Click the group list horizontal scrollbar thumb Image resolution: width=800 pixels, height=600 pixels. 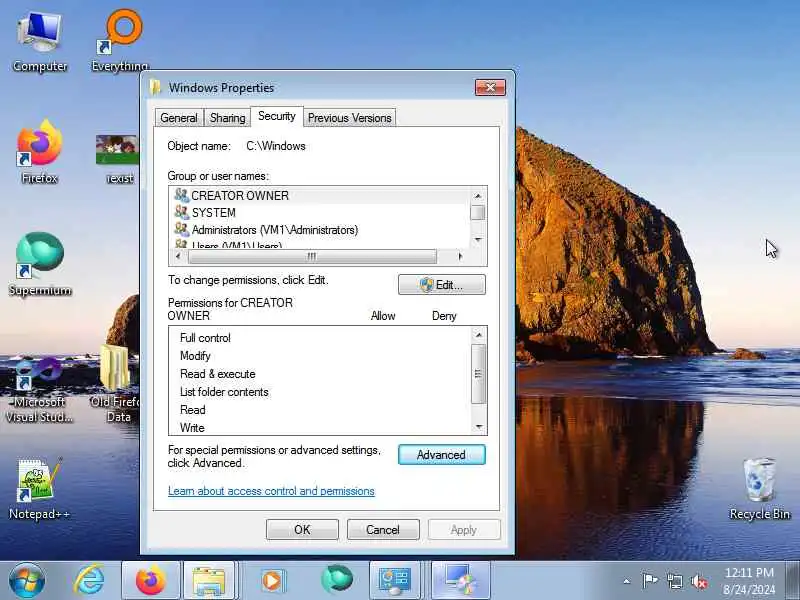coord(312,256)
